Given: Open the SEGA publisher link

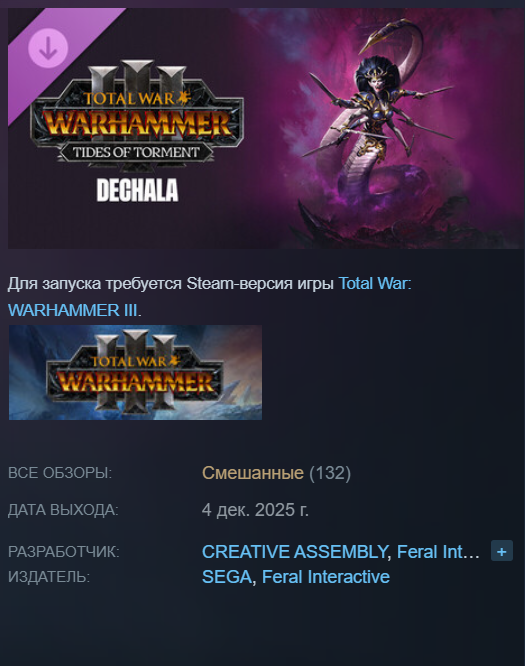Looking at the screenshot, I should [x=227, y=577].
